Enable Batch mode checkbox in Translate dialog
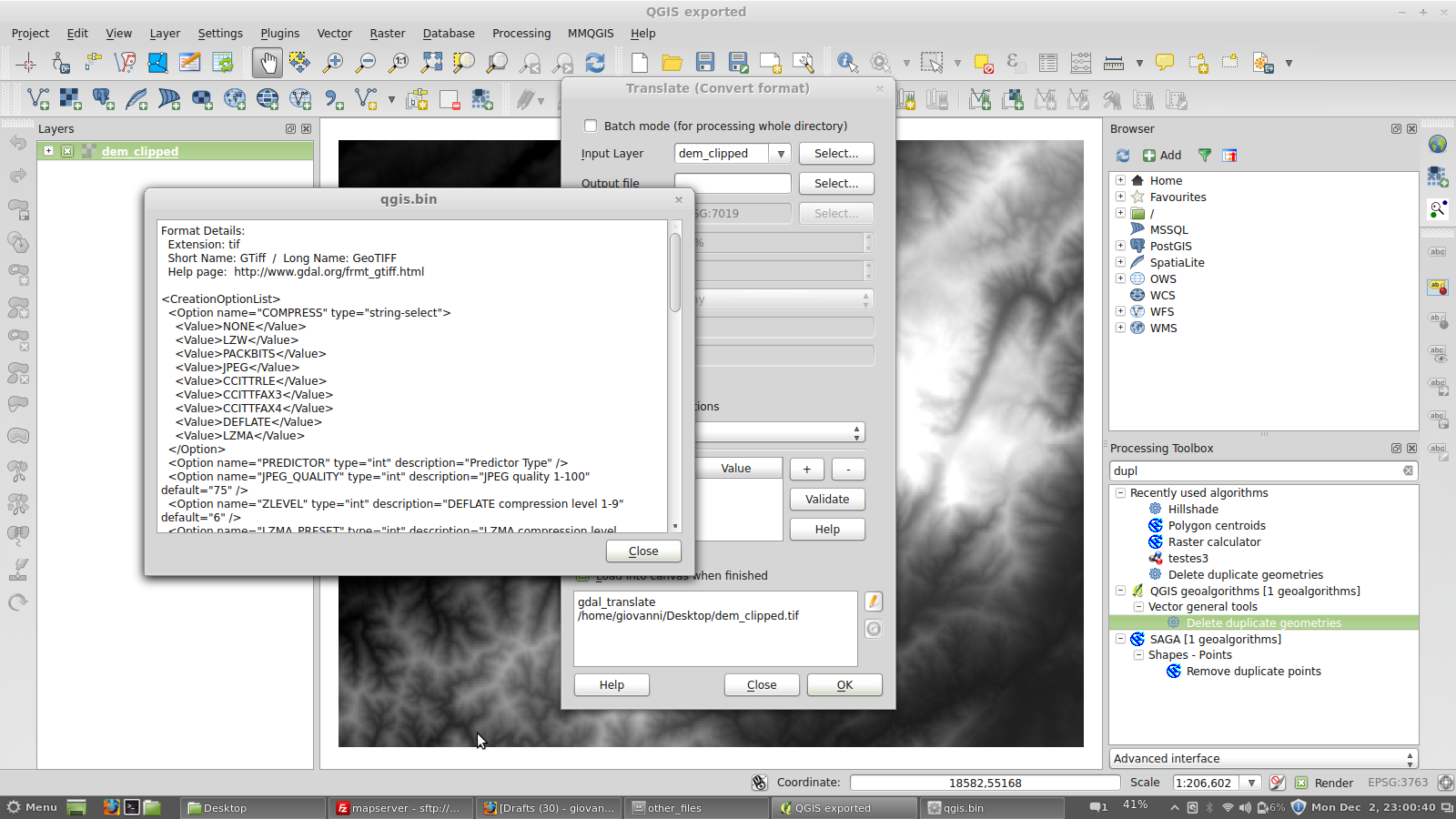1456x819 pixels. (591, 126)
